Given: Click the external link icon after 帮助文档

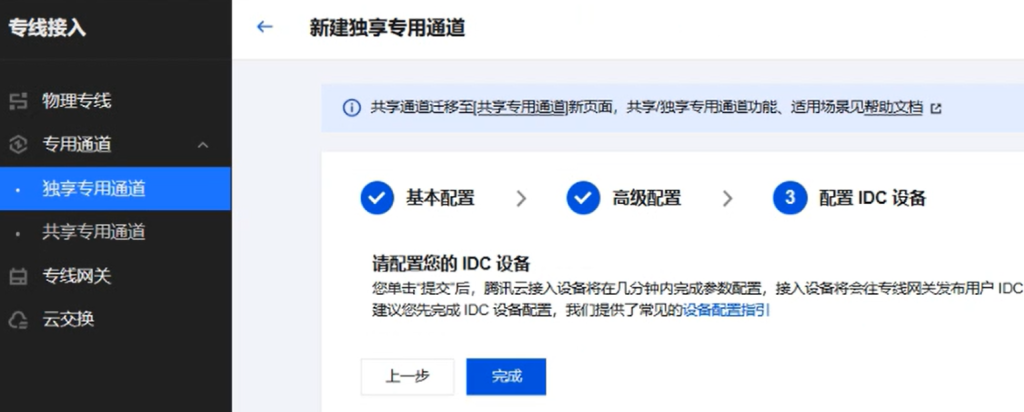Looking at the screenshot, I should 936,108.
